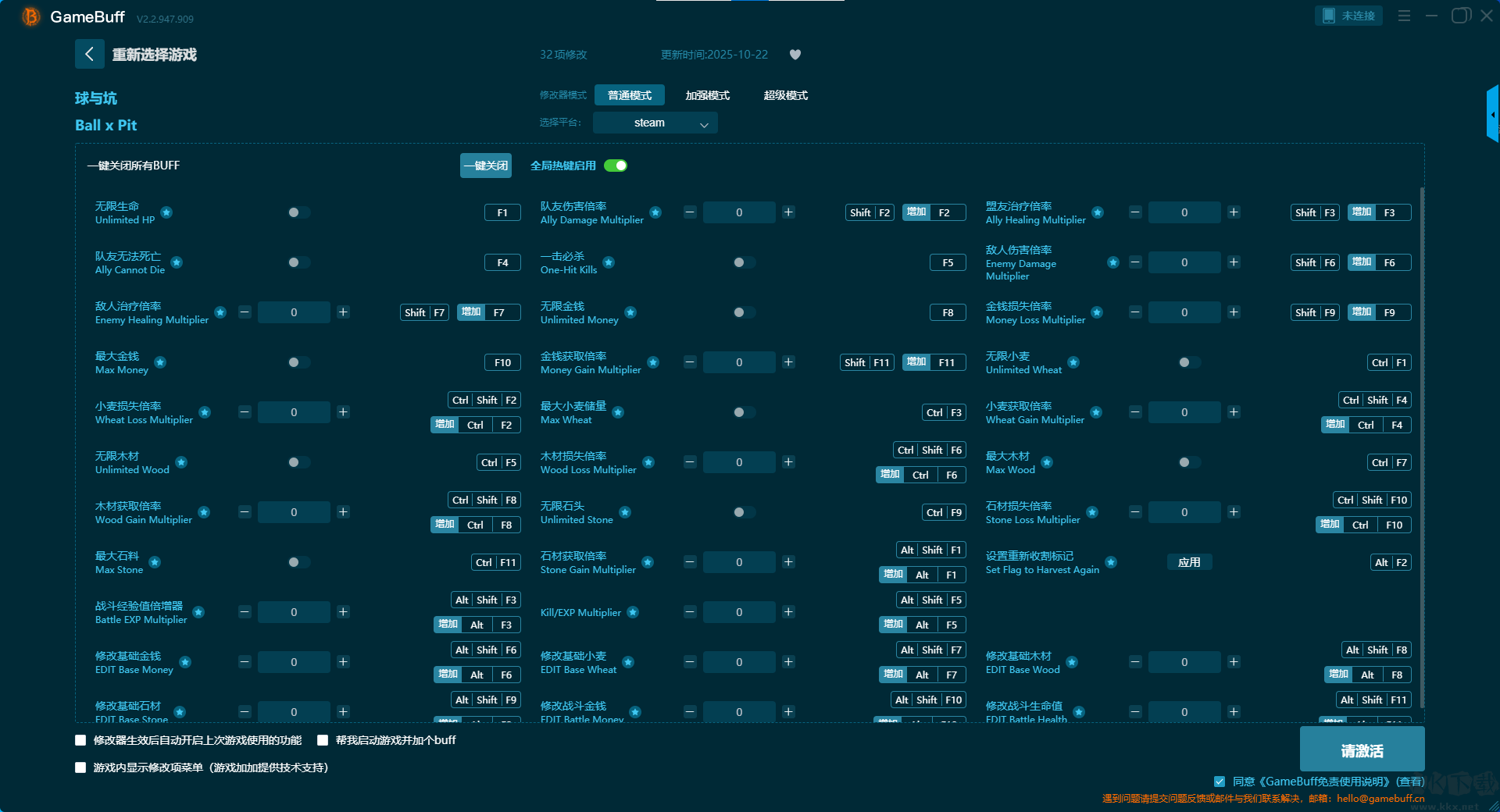1500x812 pixels.
Task: Click the star icon beside Ally Damage Multiplier
Action: (x=655, y=212)
